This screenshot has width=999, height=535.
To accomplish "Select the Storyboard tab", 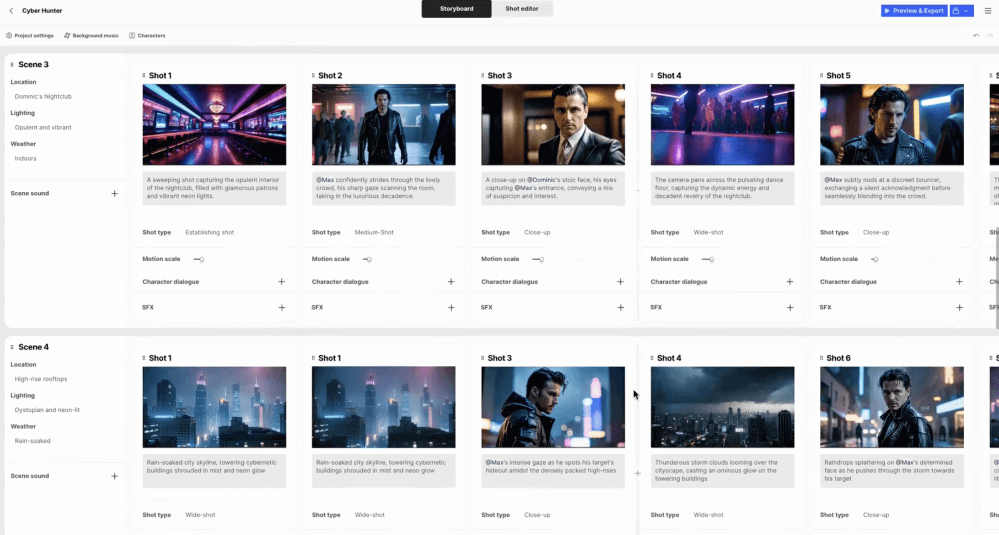I will [456, 9].
